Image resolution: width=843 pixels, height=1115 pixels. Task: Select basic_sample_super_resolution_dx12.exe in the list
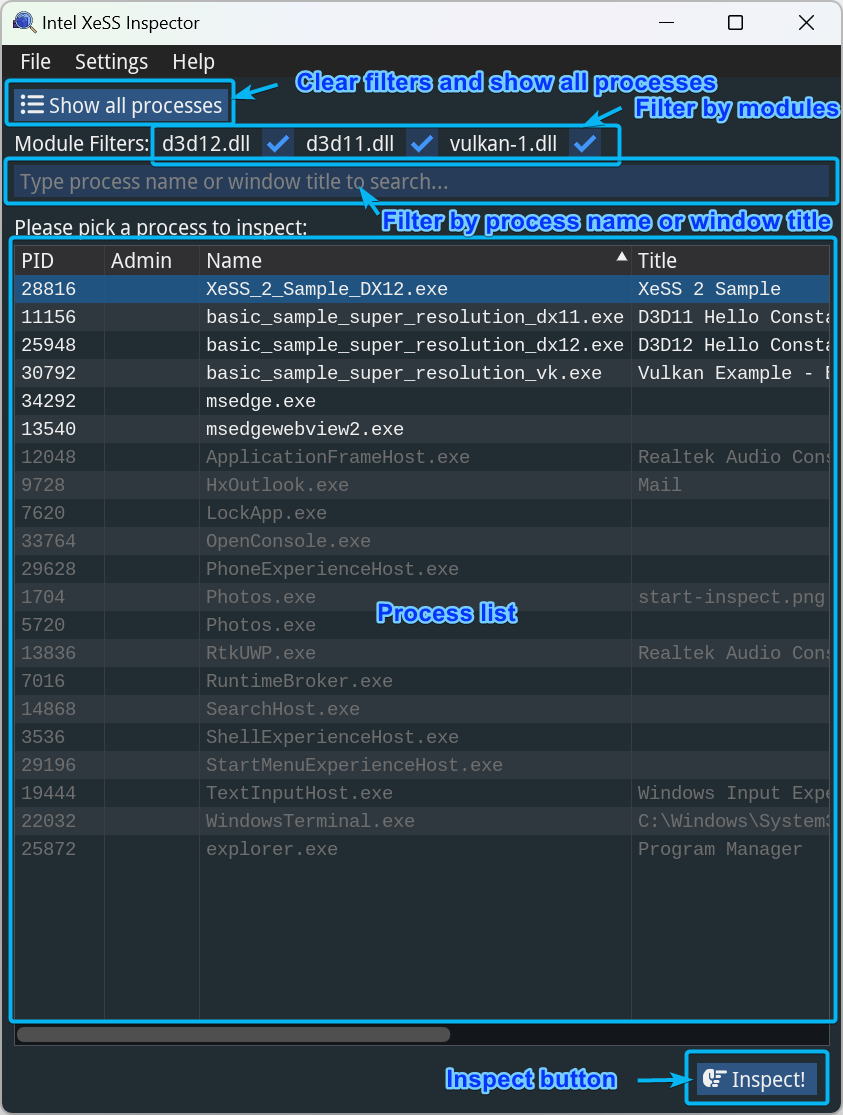421,345
